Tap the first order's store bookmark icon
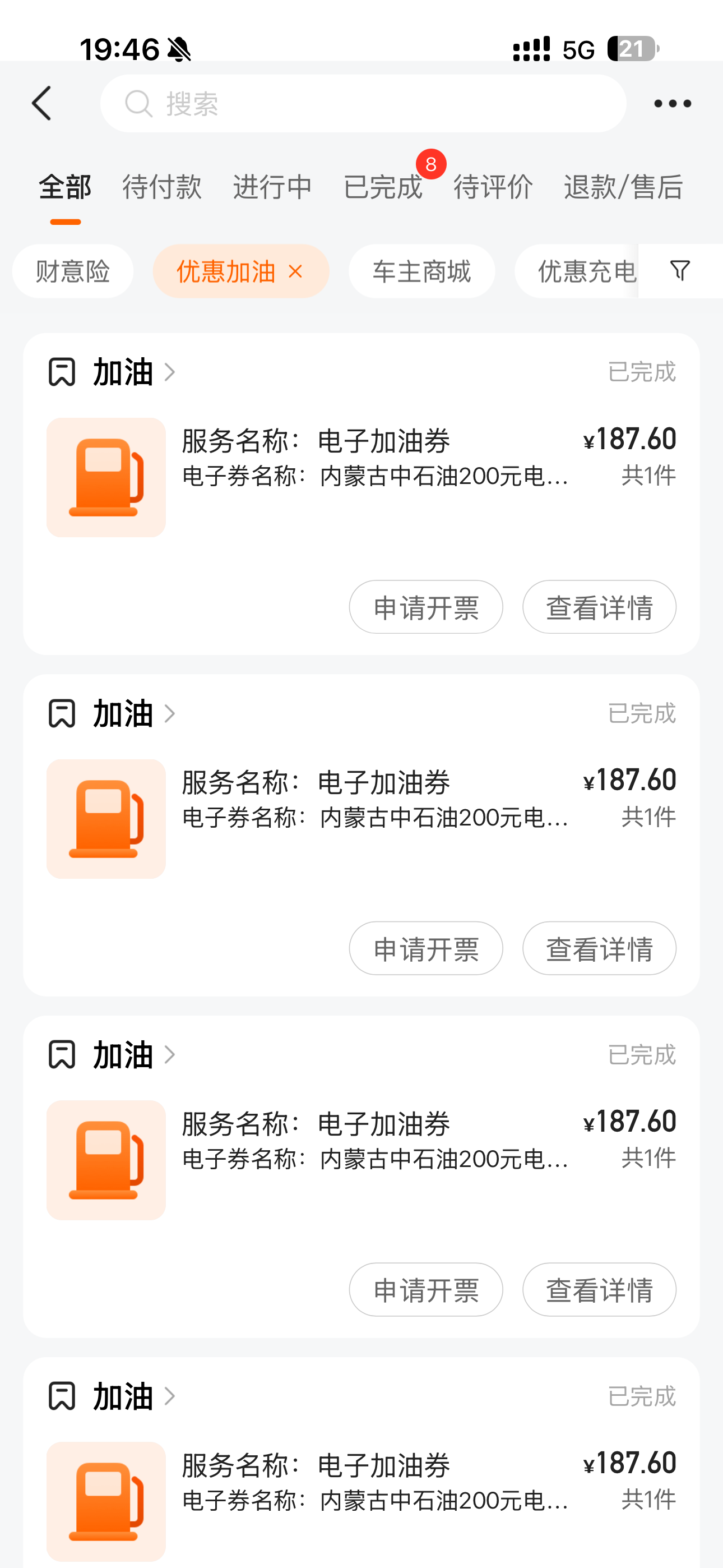 [62, 372]
